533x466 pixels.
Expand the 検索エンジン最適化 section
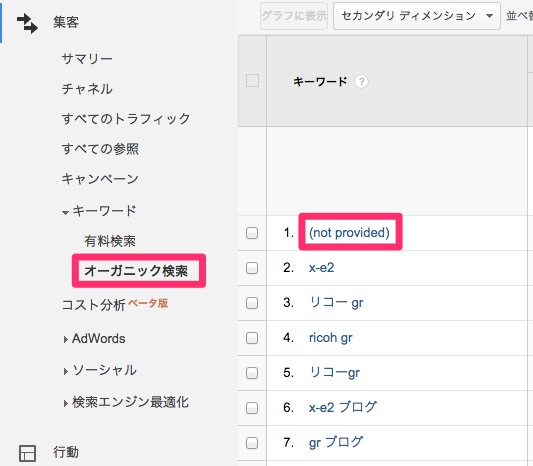pos(126,402)
